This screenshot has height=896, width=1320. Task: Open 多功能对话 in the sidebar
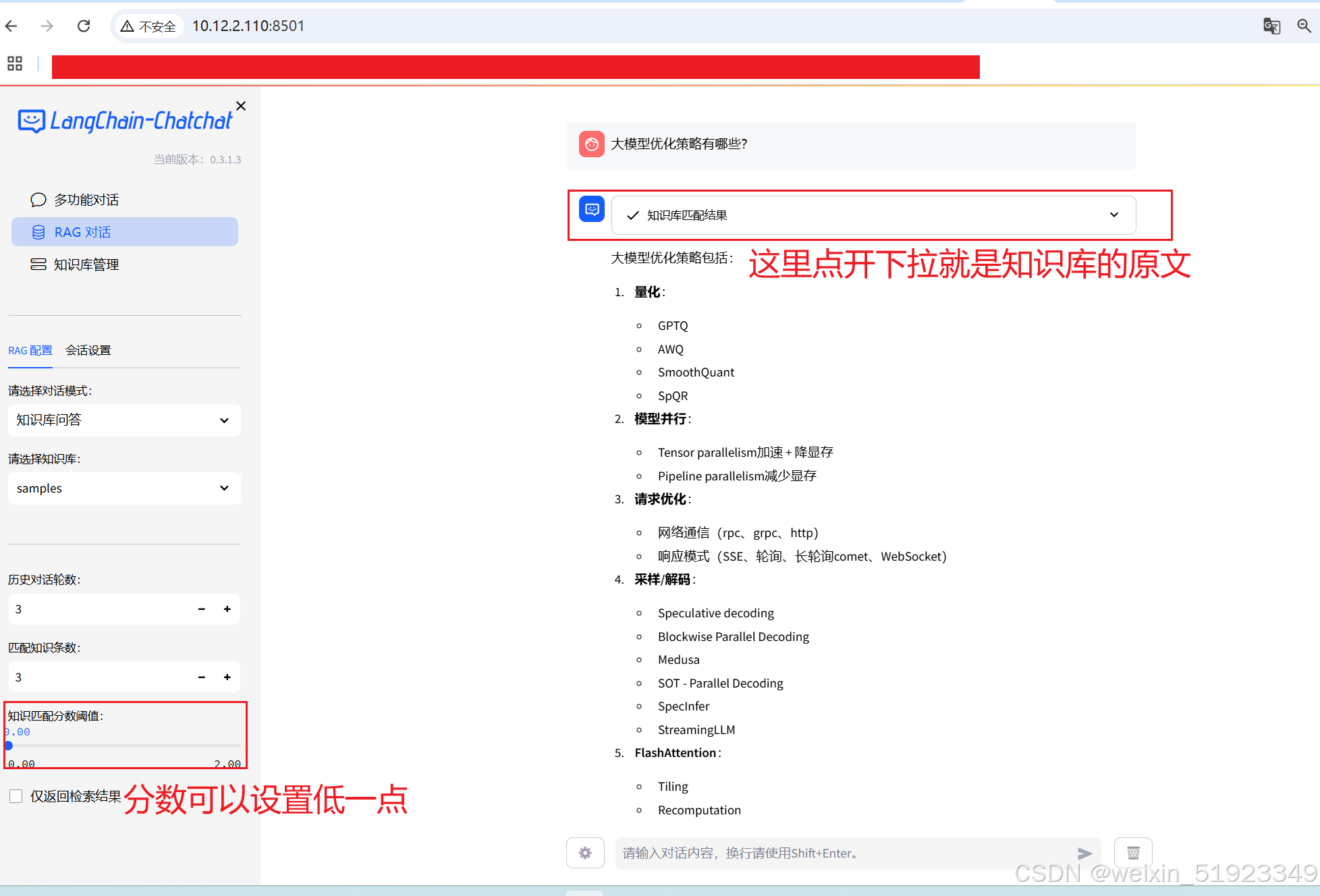tap(86, 200)
